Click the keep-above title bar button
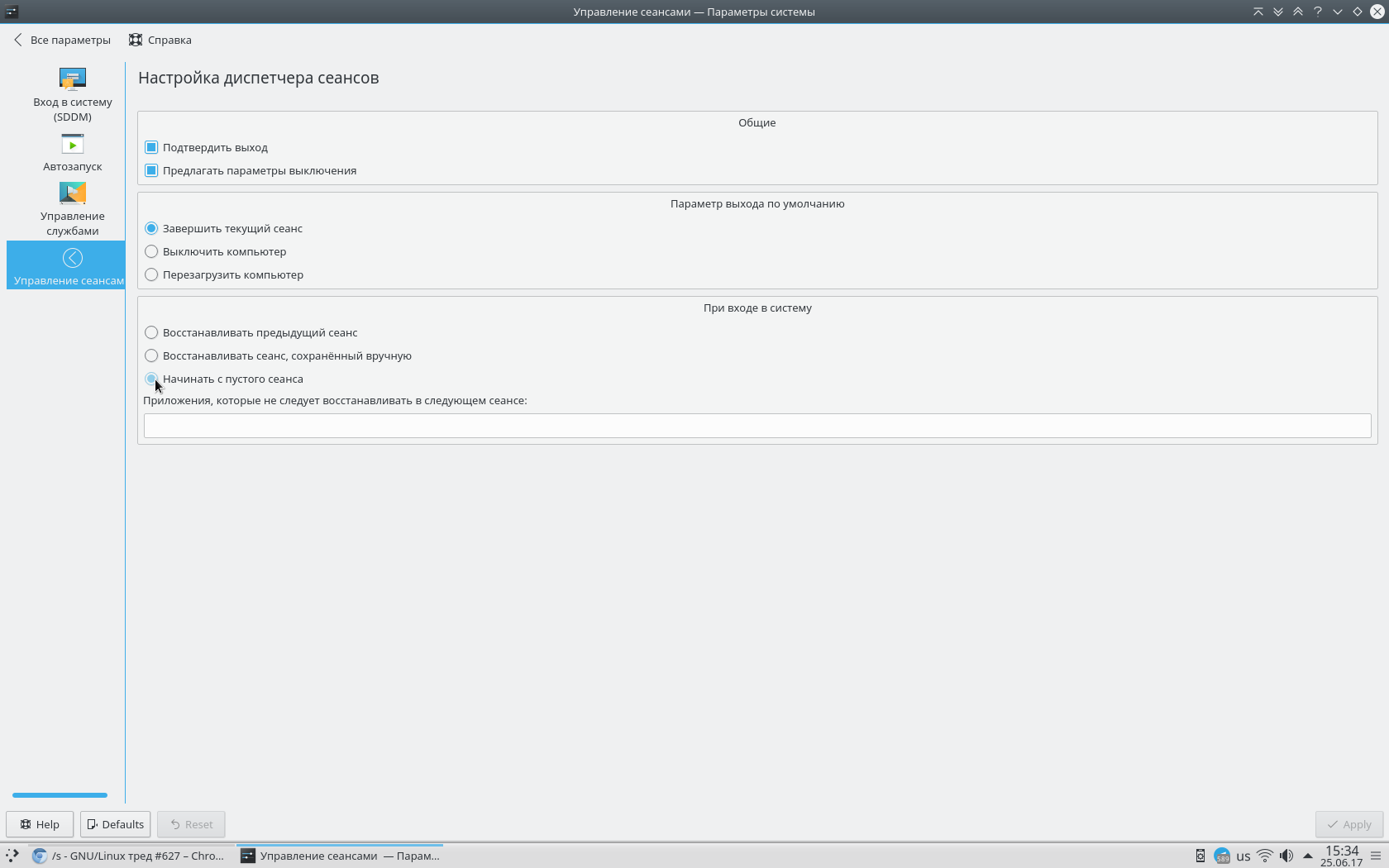 pos(1298,12)
